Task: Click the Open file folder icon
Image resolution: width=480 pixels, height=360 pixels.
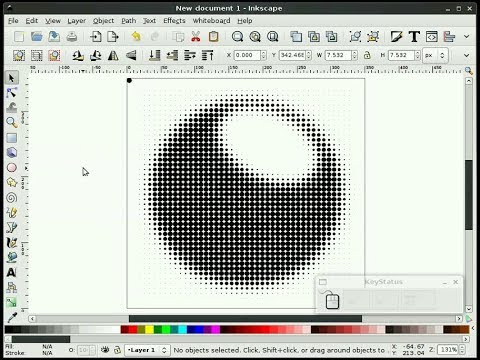Action: 37,36
